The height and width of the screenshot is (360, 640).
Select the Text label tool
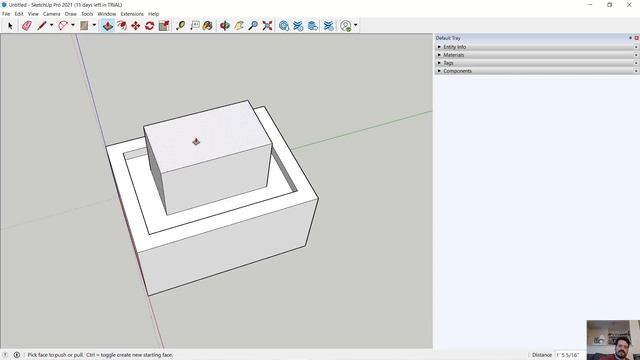195,26
